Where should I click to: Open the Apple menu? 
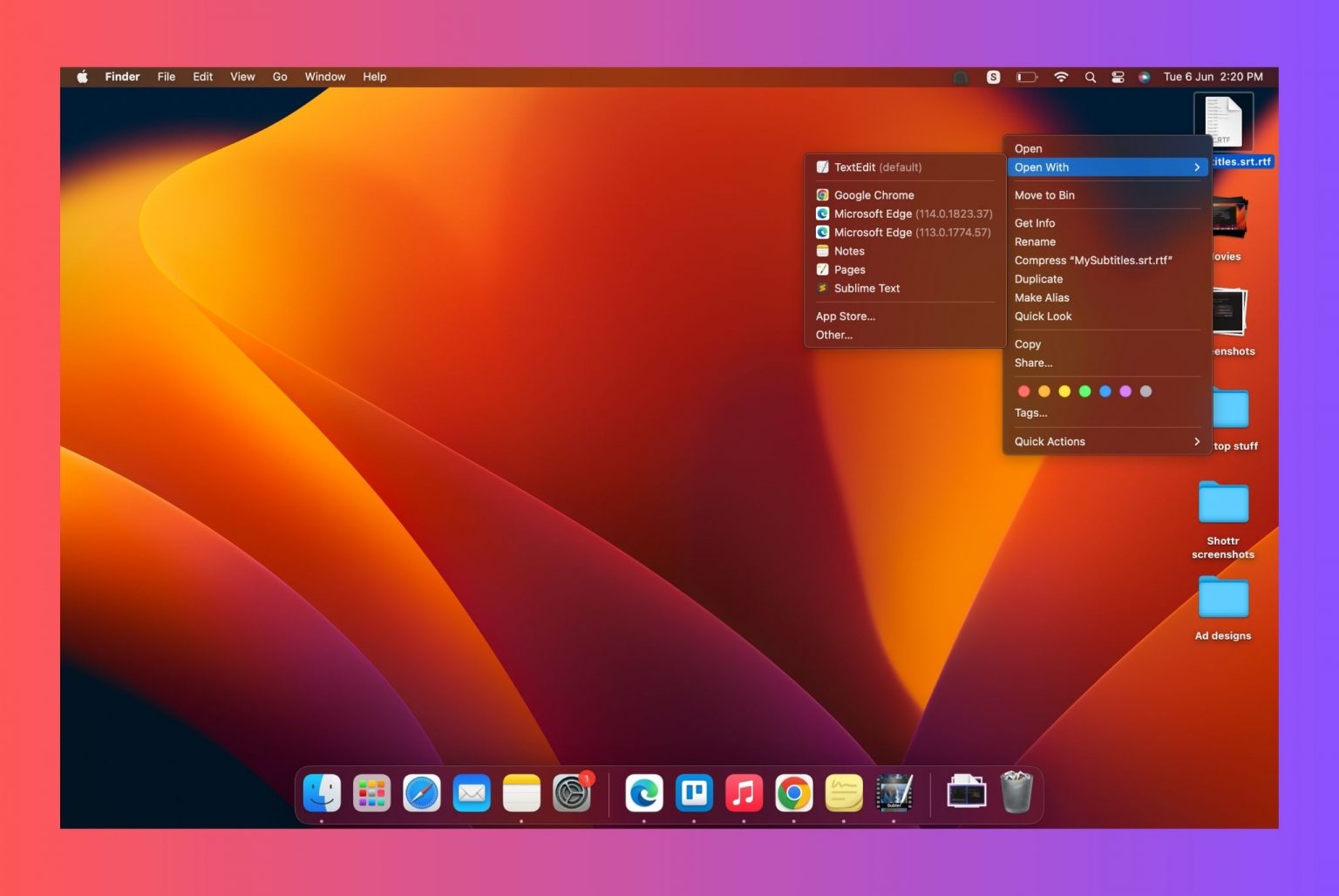(x=82, y=77)
